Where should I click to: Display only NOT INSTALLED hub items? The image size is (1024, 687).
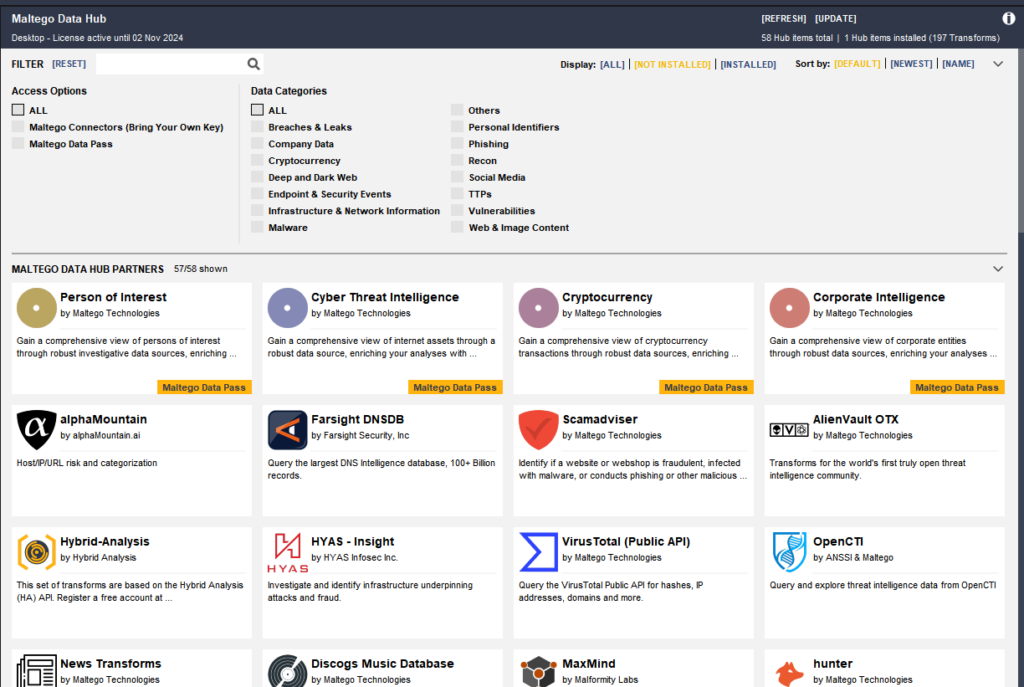click(x=672, y=64)
